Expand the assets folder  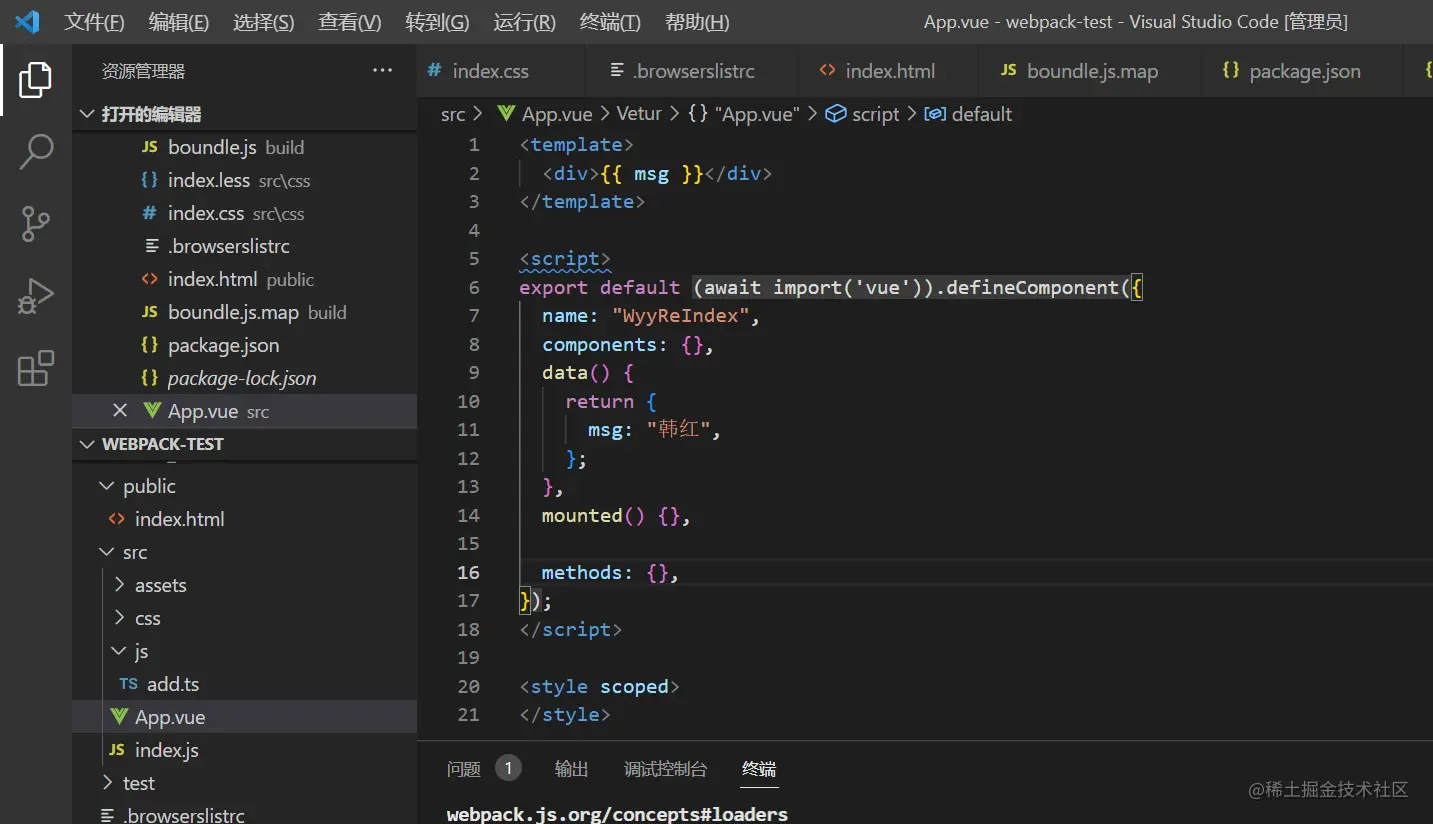point(120,585)
